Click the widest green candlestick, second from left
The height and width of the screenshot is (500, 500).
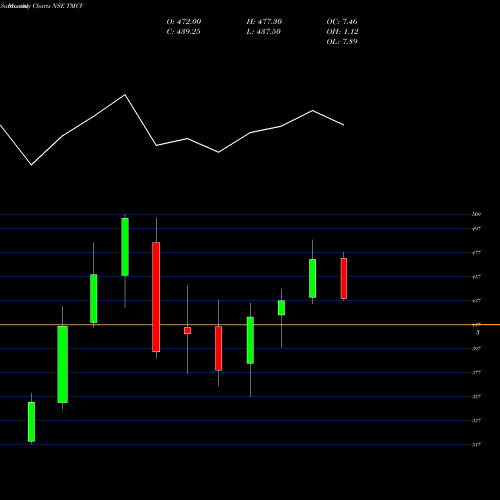(63, 364)
